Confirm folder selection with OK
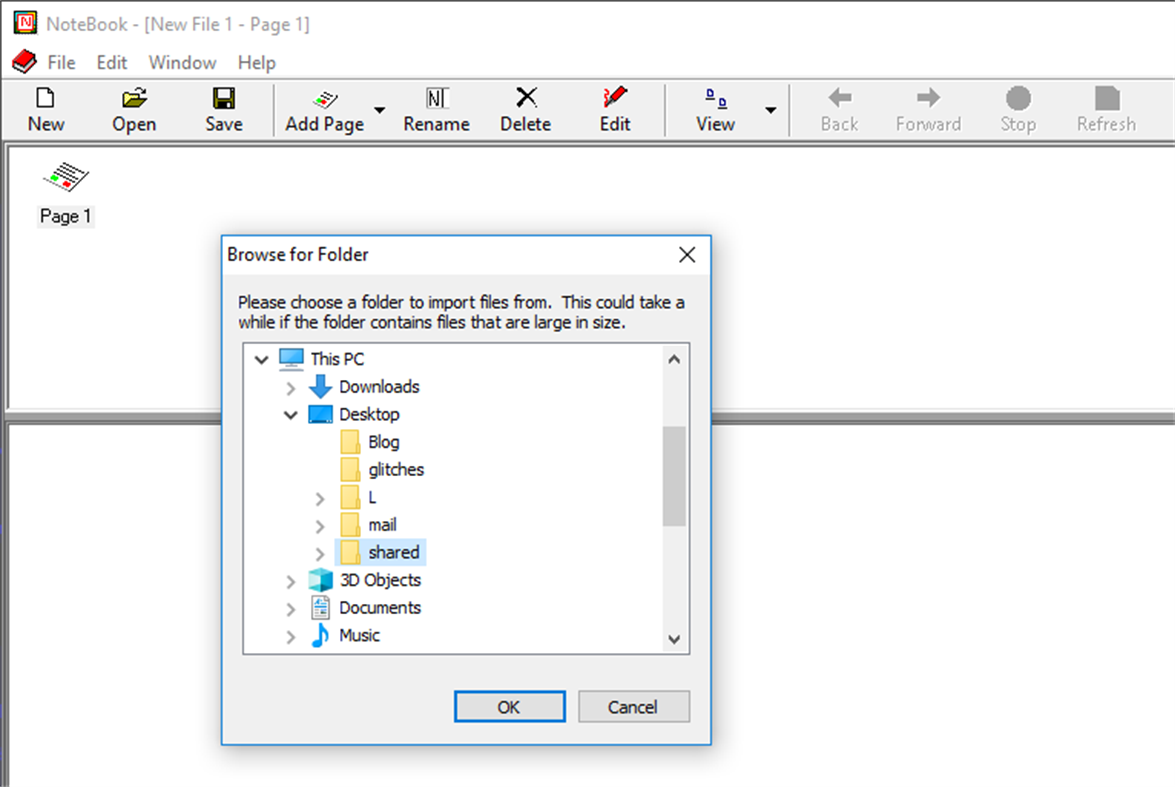 click(x=510, y=707)
